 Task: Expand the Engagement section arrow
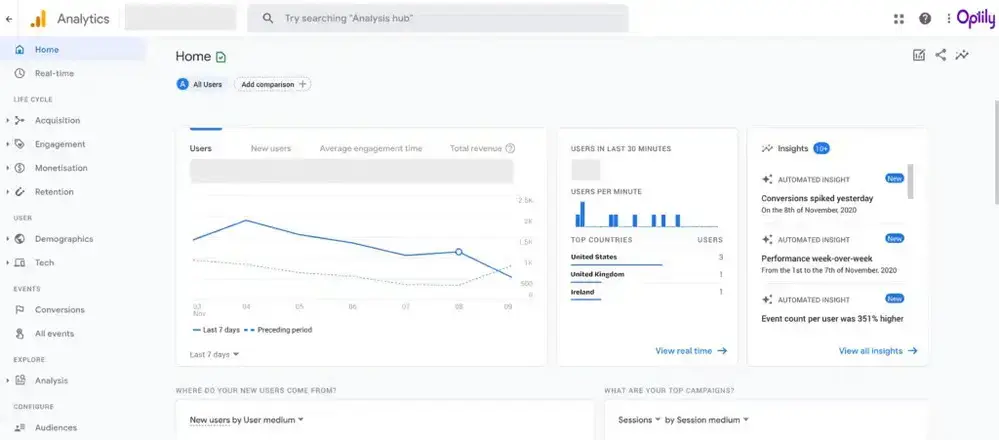[8, 144]
